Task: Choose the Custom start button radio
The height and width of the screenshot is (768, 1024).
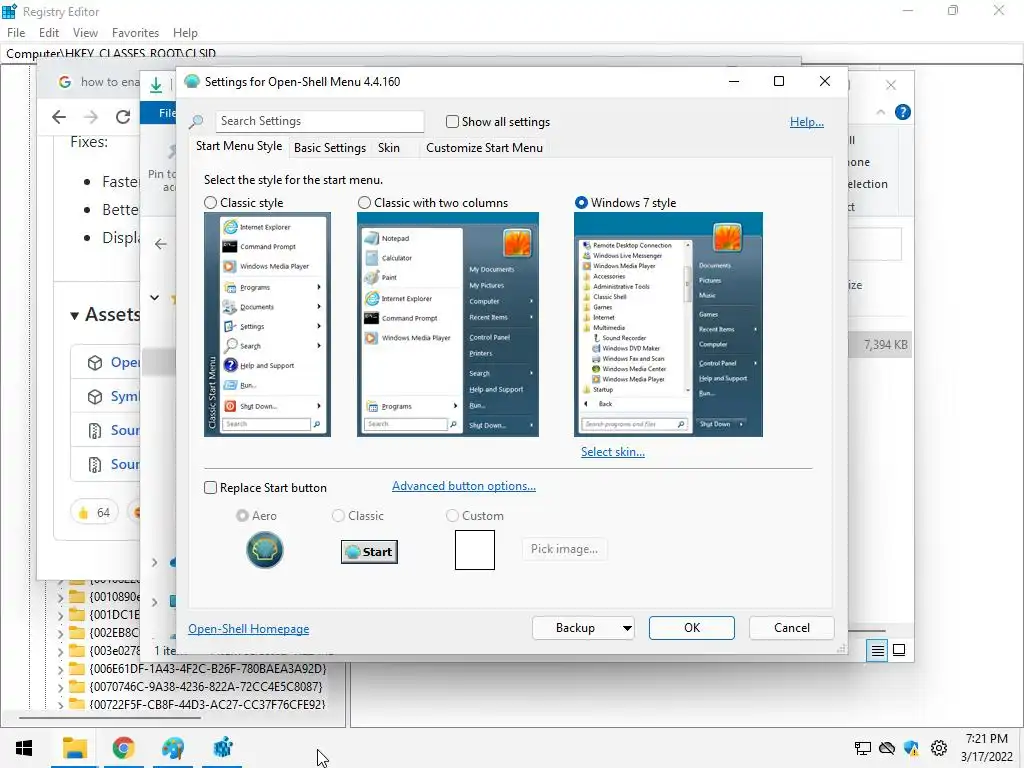Action: tap(452, 516)
